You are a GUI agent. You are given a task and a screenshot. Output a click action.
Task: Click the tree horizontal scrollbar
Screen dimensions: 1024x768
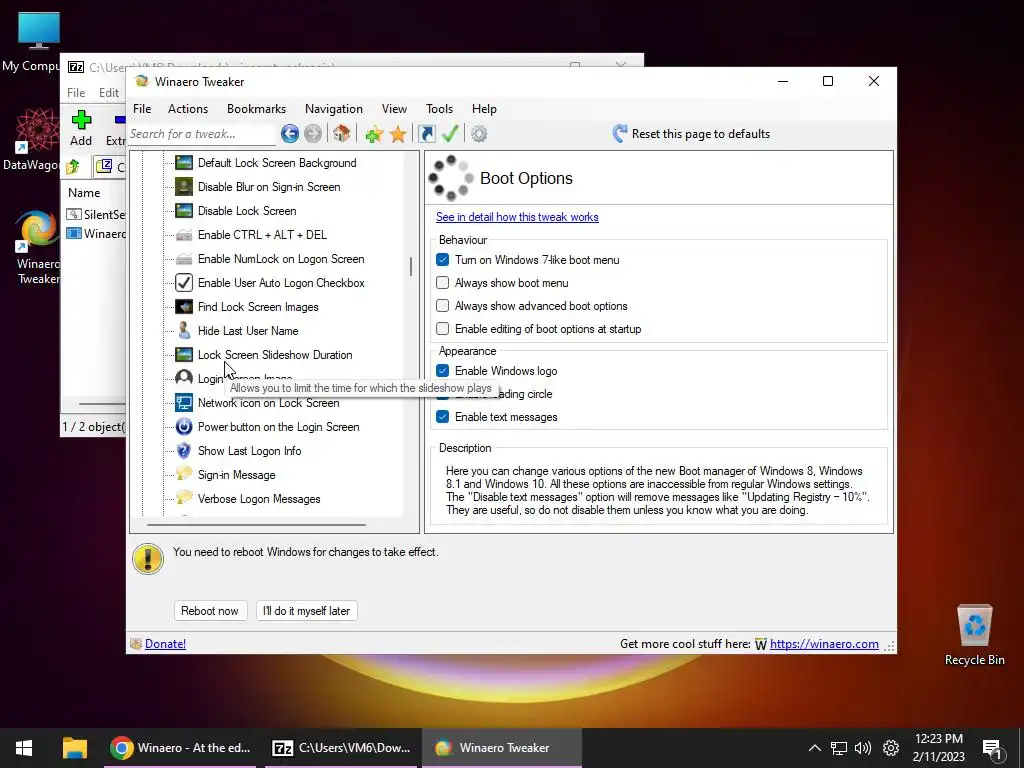point(256,524)
